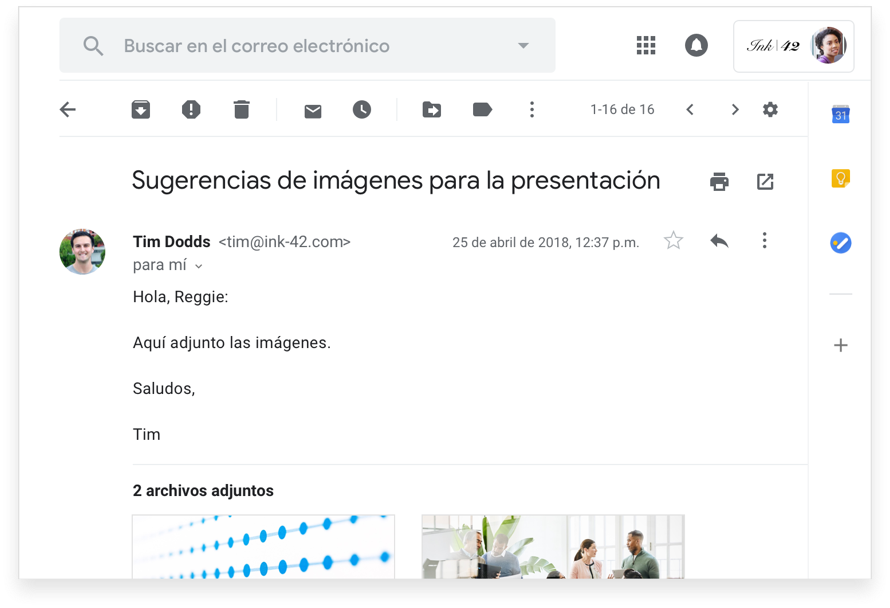Expand the search options dropdown arrow
The width and height of the screenshot is (890, 608).
point(522,46)
